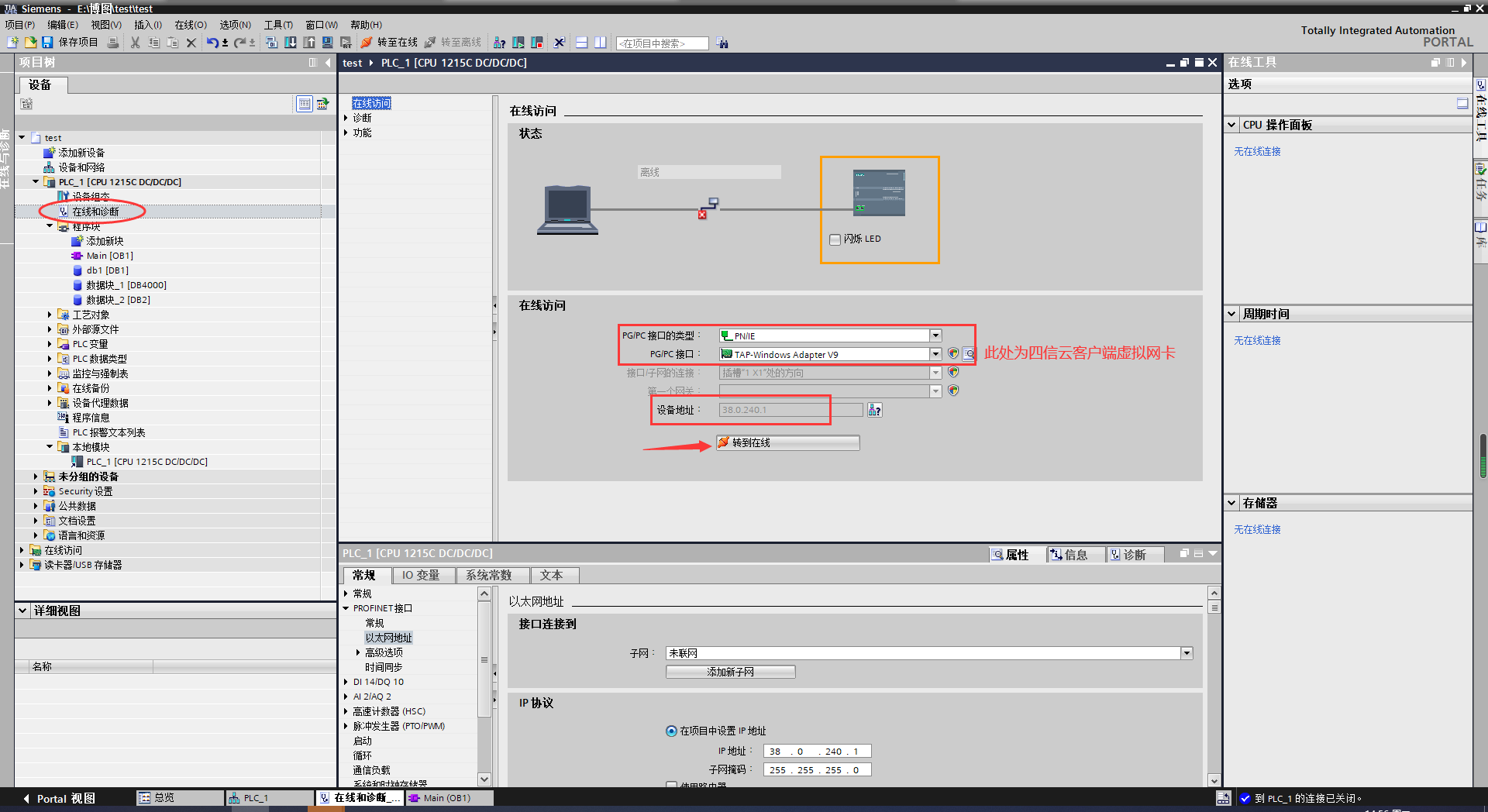Image resolution: width=1488 pixels, height=812 pixels.
Task: Click the accessible devices icon
Action: (500, 43)
